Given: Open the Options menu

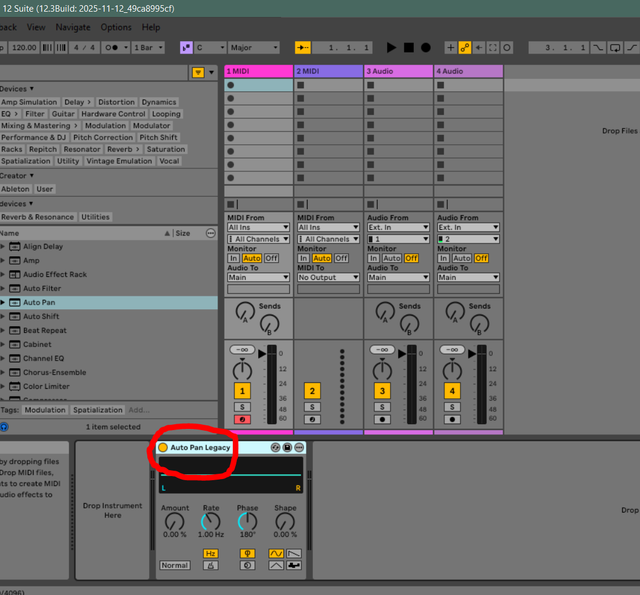Looking at the screenshot, I should pos(116,27).
